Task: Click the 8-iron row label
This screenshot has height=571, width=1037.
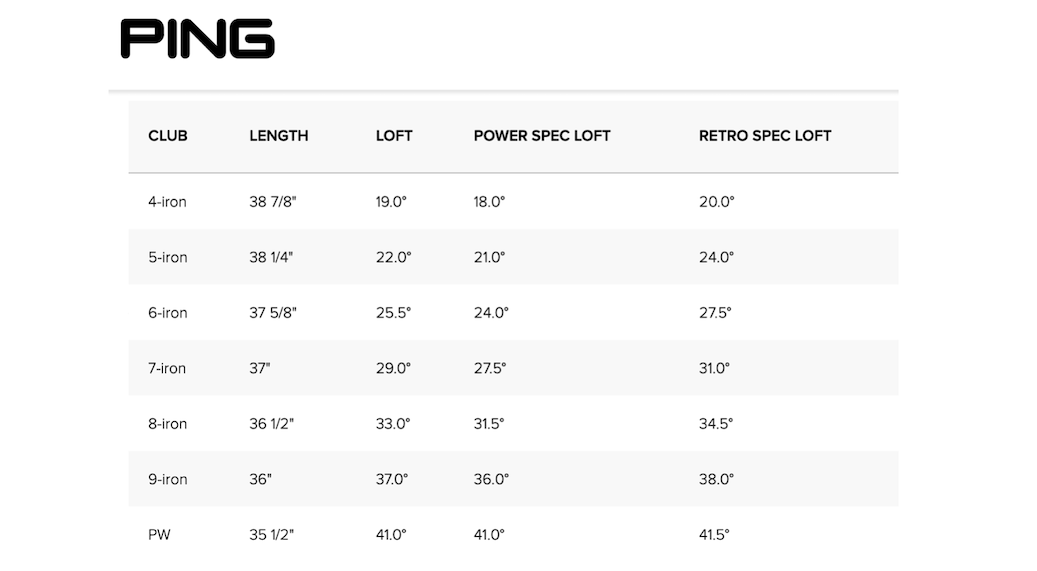Action: pyautogui.click(x=168, y=424)
